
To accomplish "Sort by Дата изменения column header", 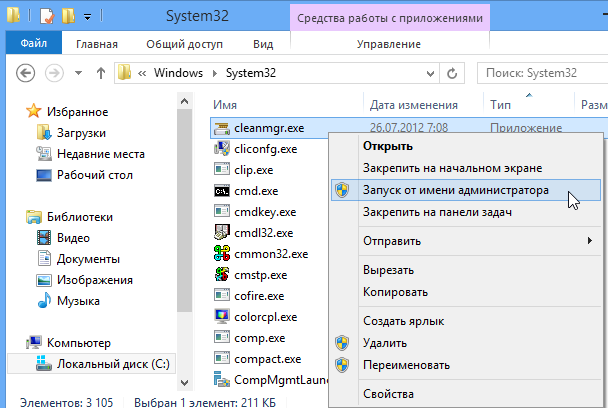I will pos(424,105).
